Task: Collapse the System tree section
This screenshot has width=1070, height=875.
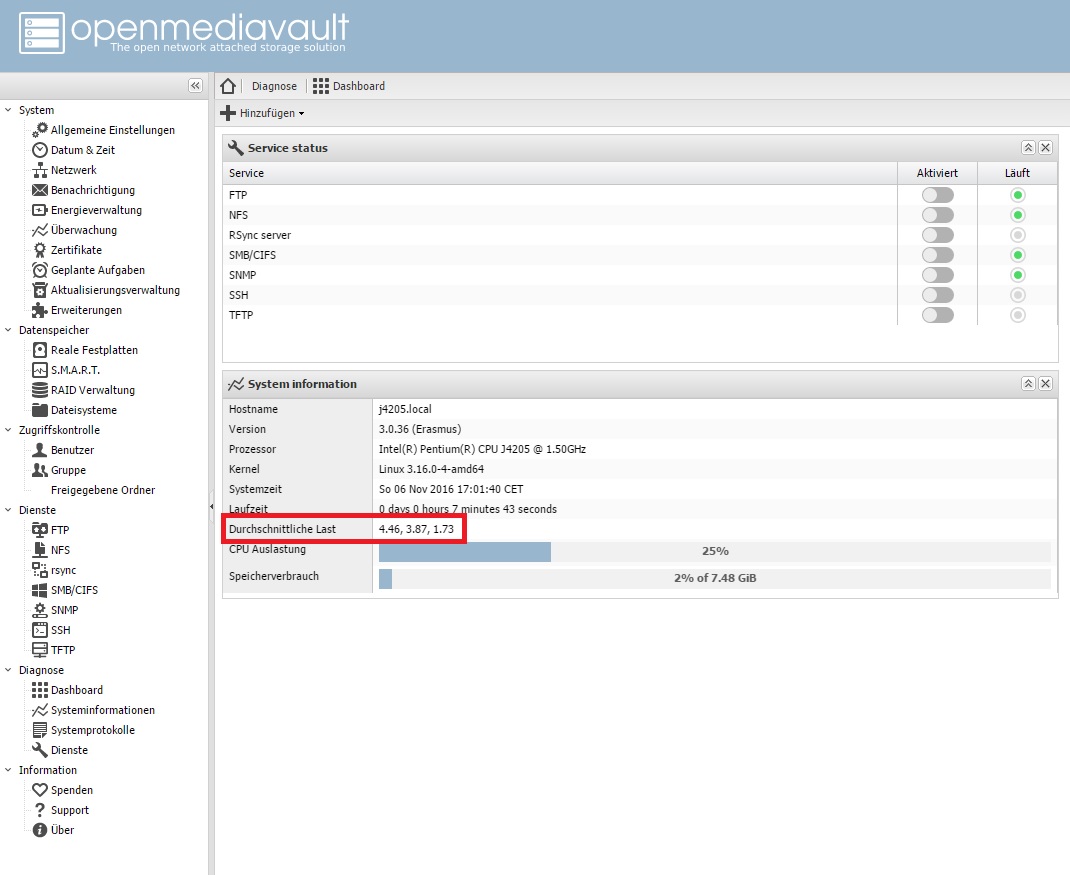Action: (x=8, y=110)
